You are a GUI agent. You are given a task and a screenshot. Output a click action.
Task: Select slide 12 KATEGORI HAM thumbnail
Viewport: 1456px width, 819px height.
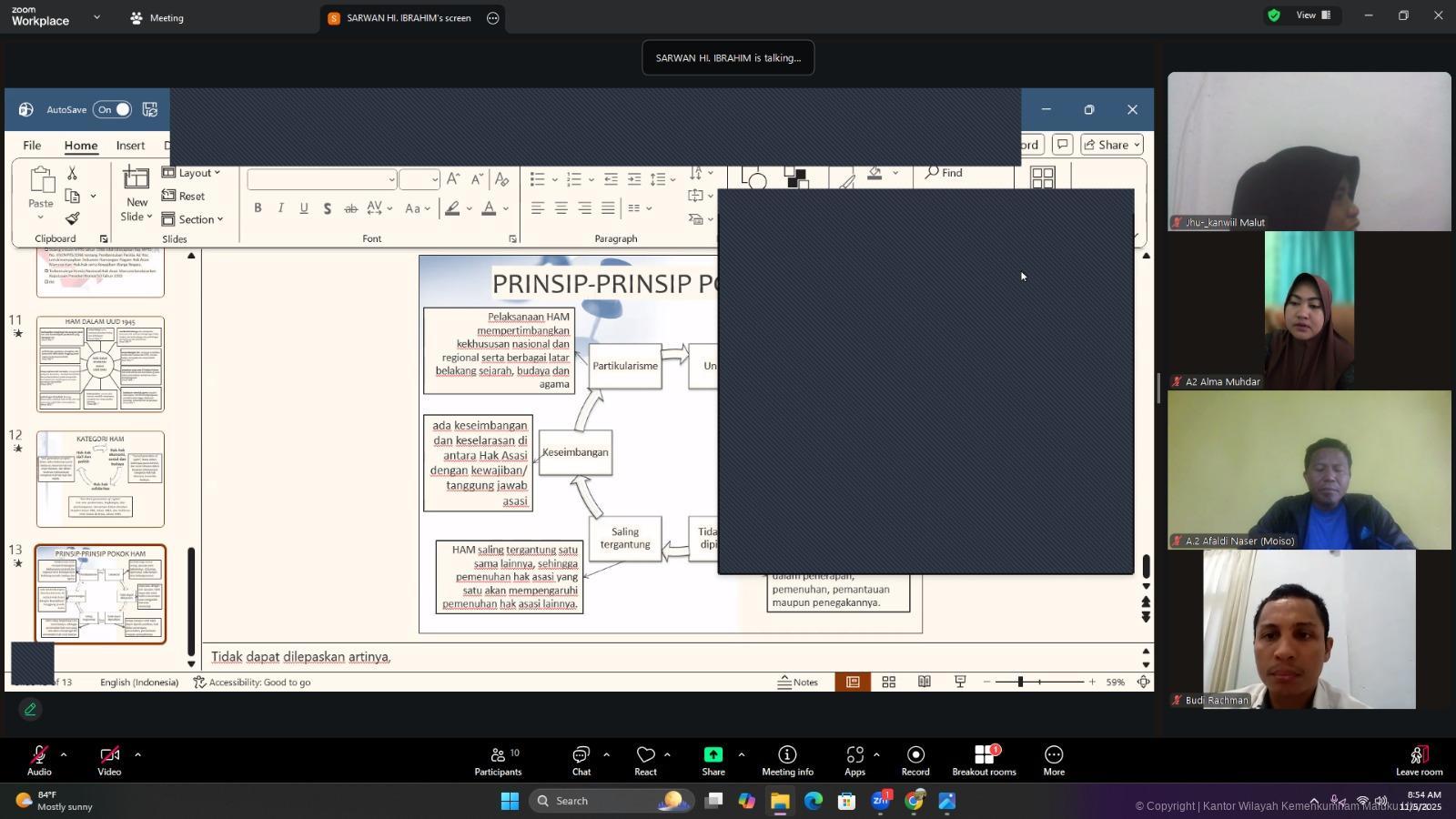pos(100,479)
